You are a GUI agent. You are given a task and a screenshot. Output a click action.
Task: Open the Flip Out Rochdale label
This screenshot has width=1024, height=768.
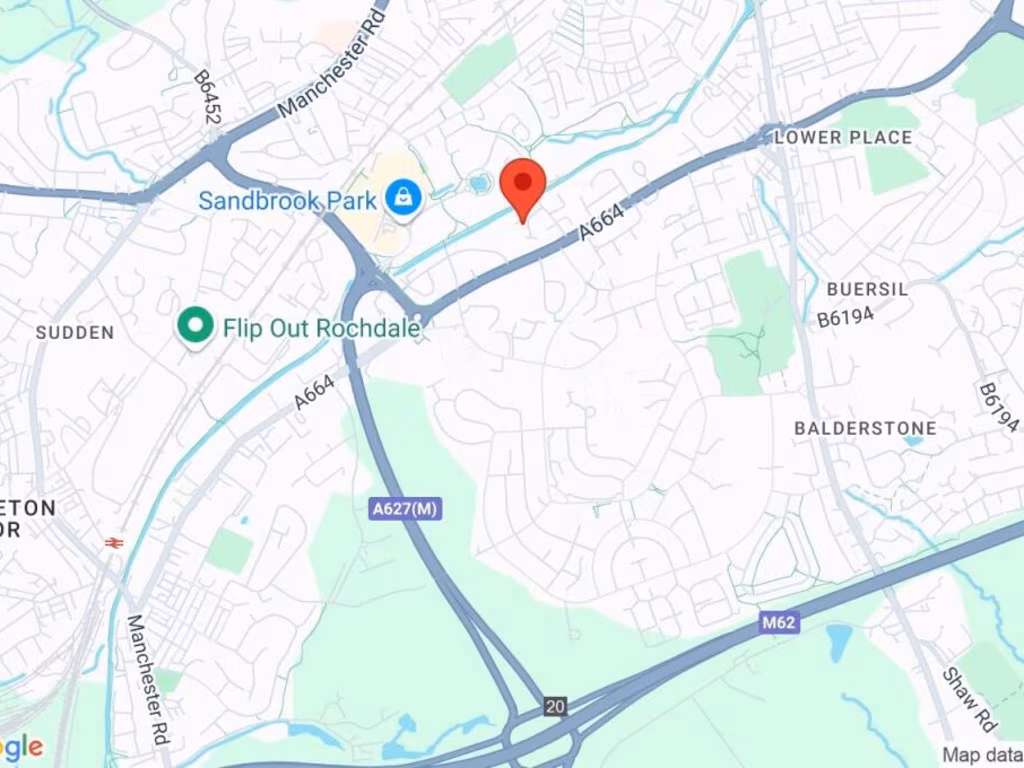click(x=321, y=327)
